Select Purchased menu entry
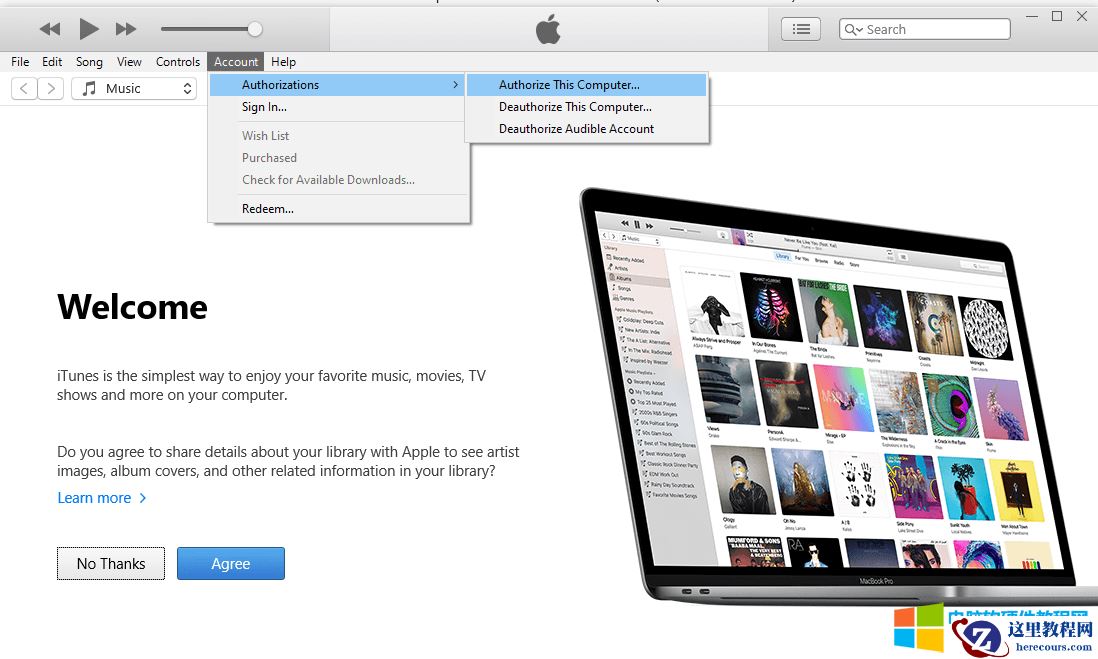Image resolution: width=1098 pixels, height=659 pixels. [337, 158]
